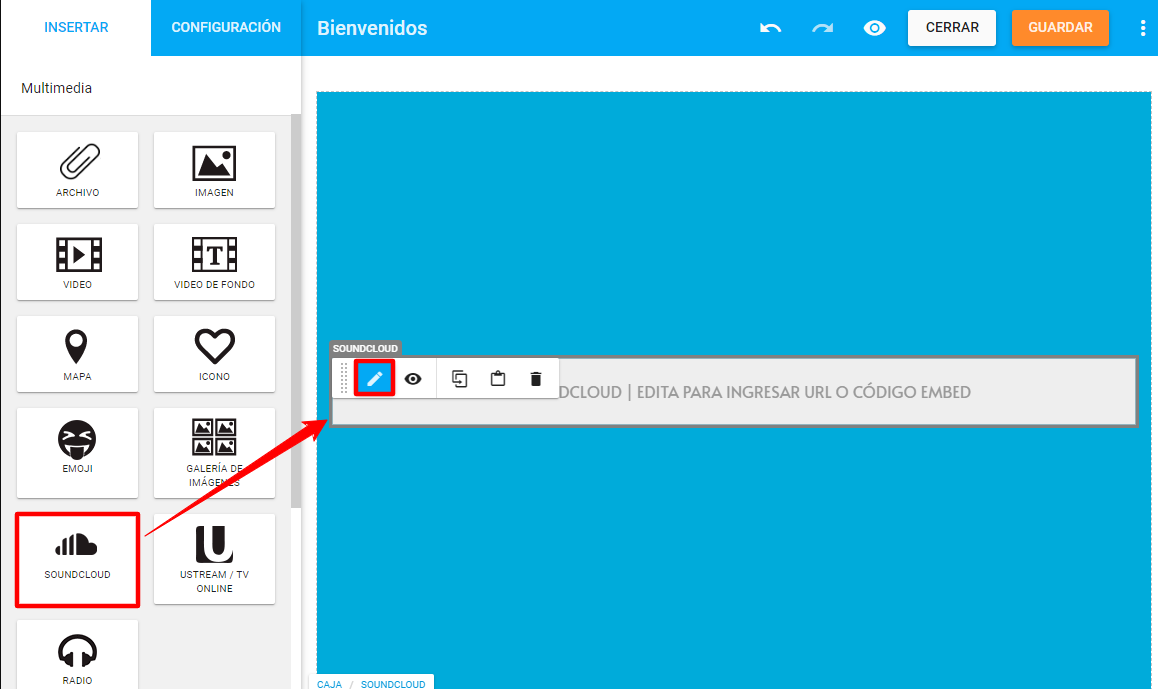Insert the Radio headphones element
Viewport: 1158px width, 689px height.
tap(78, 655)
